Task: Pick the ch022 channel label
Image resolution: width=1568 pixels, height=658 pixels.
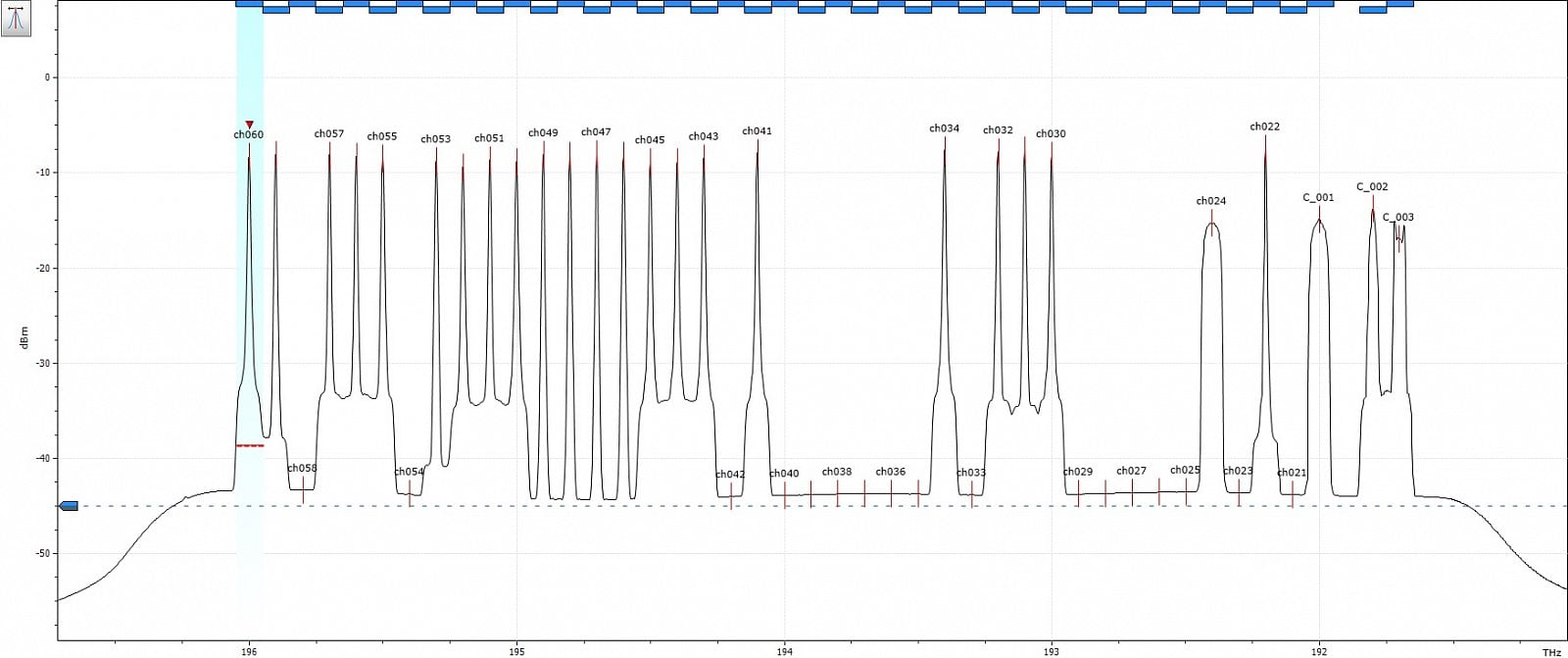Action: (1264, 127)
